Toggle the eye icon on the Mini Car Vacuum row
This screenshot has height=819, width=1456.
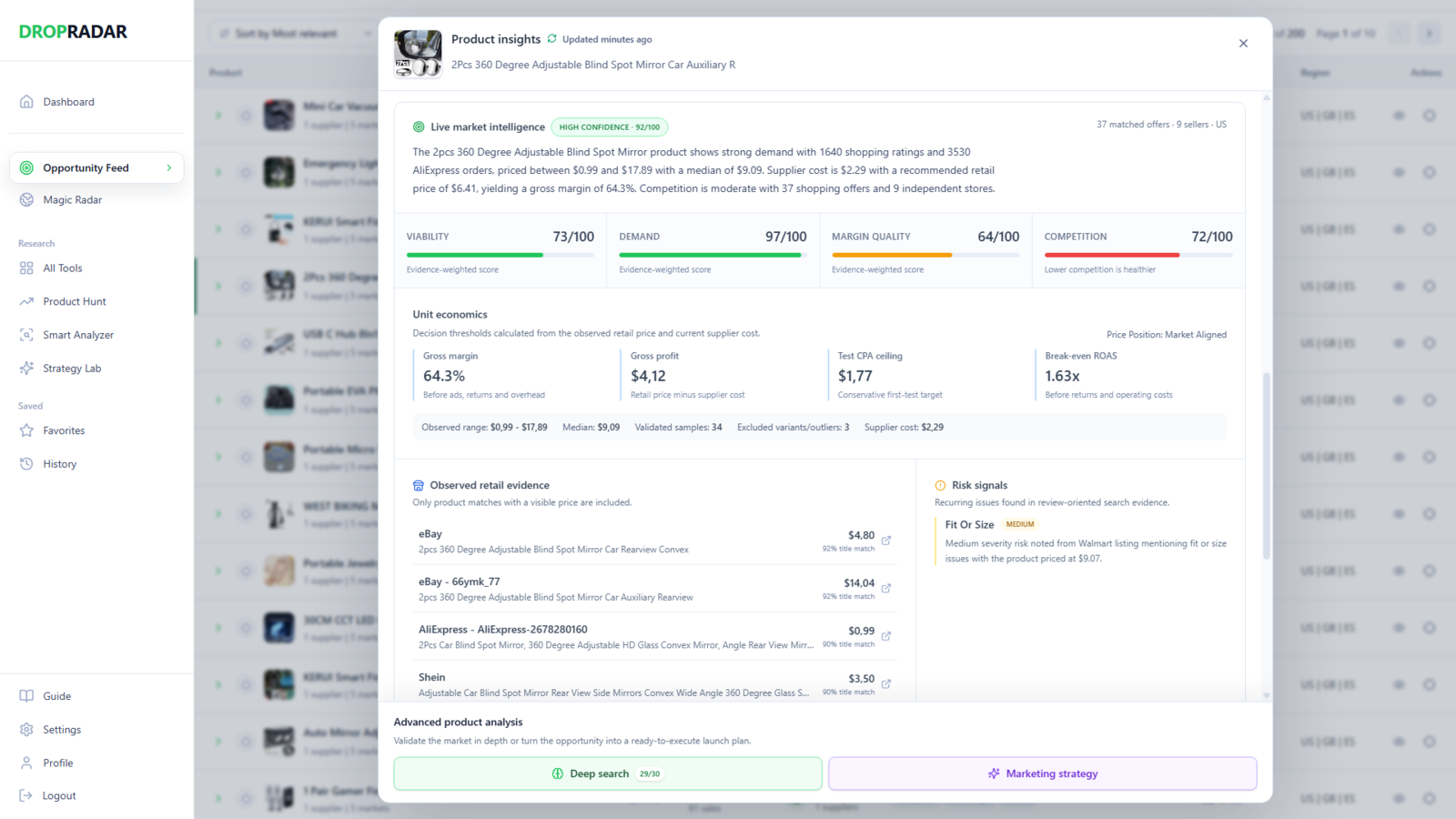click(1400, 116)
